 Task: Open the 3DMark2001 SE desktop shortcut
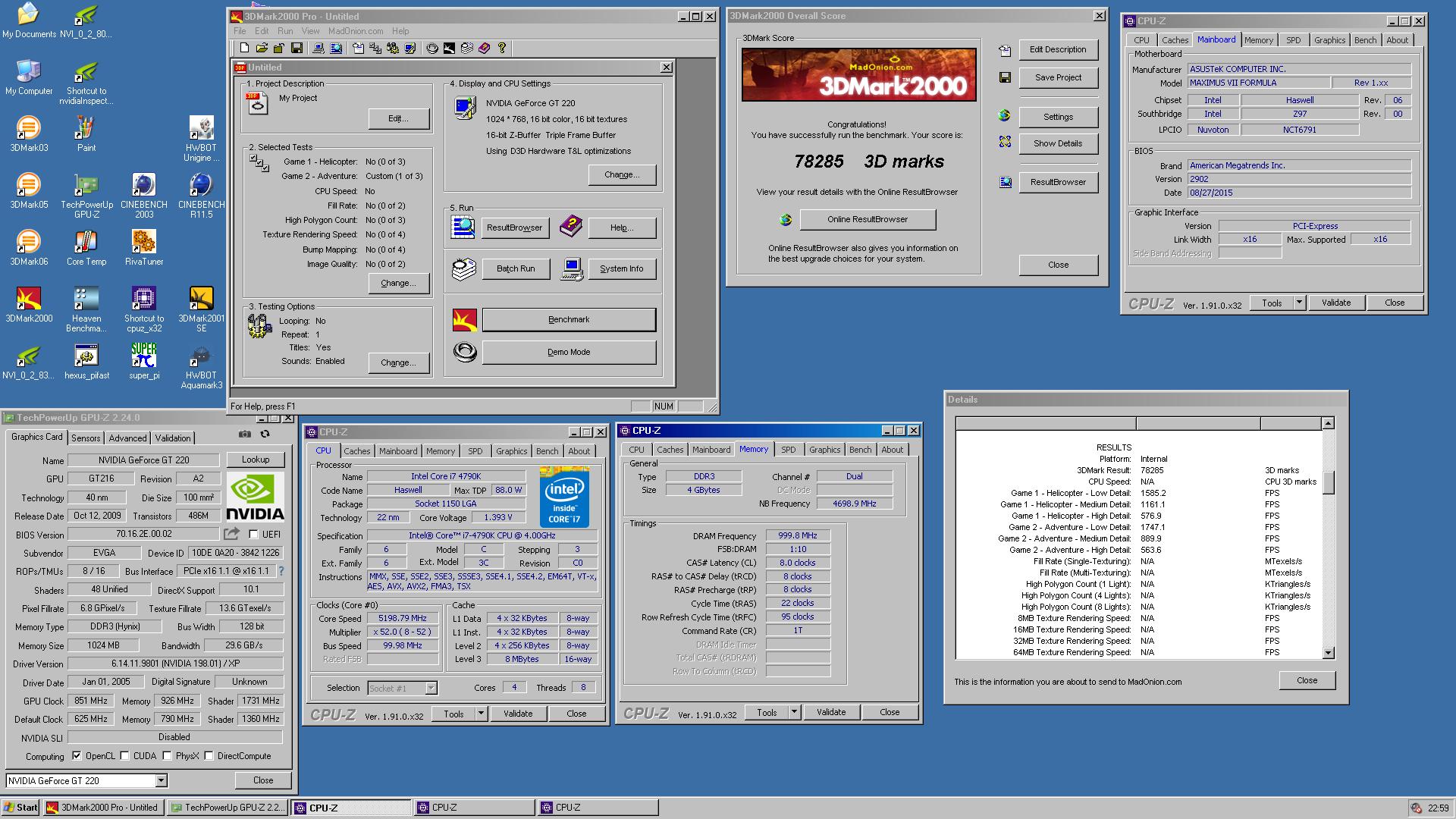coord(201,309)
